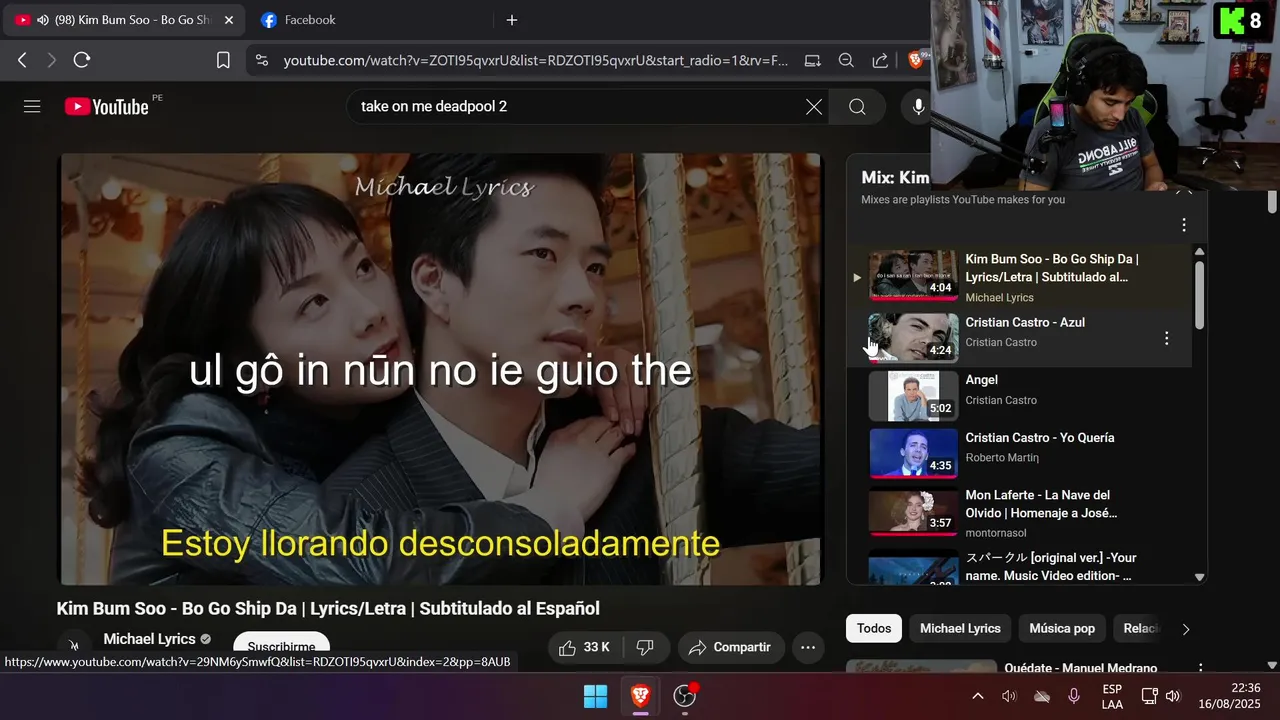This screenshot has height=720, width=1280.
Task: Open options for Cristian Castro - Azul
Action: (x=1166, y=339)
